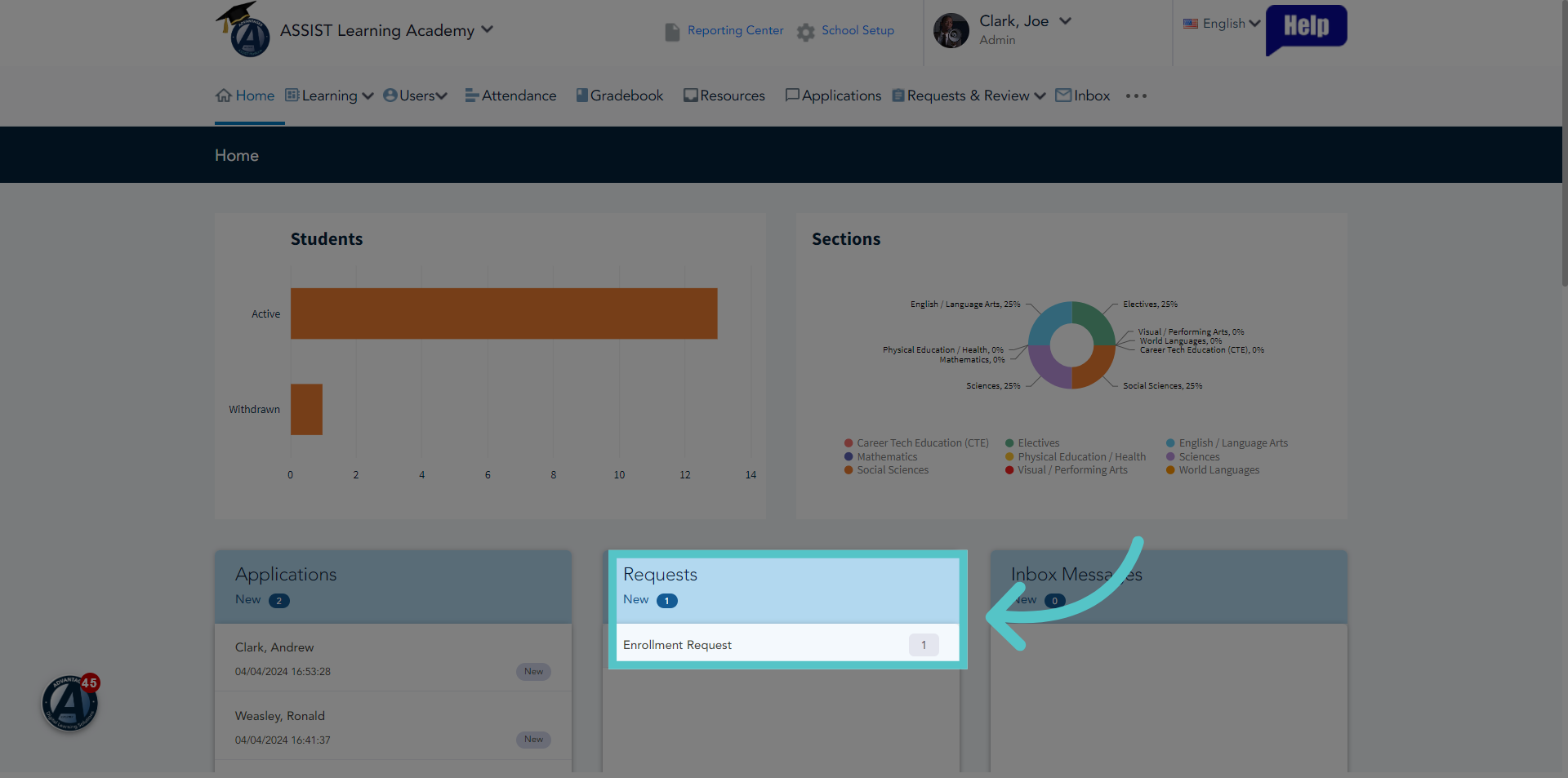Toggle Mathematics legend item

881,457
